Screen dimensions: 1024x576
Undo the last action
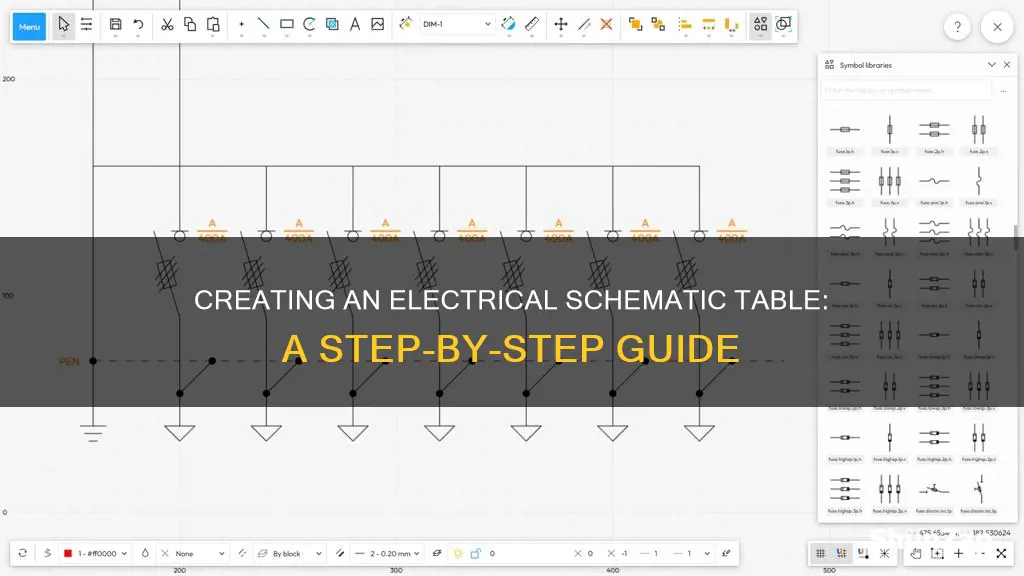pos(138,25)
